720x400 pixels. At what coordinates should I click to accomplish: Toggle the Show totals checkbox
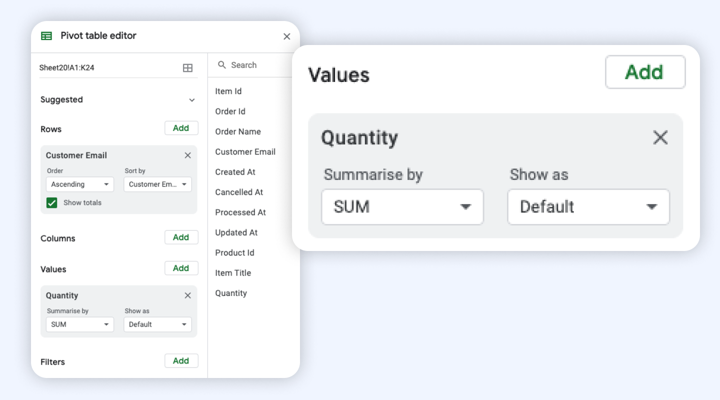click(x=51, y=203)
